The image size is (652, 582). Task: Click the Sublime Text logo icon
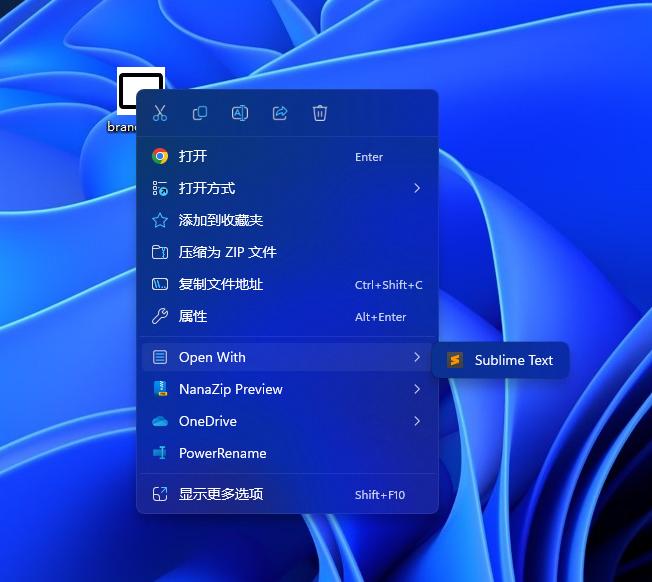pyautogui.click(x=455, y=360)
